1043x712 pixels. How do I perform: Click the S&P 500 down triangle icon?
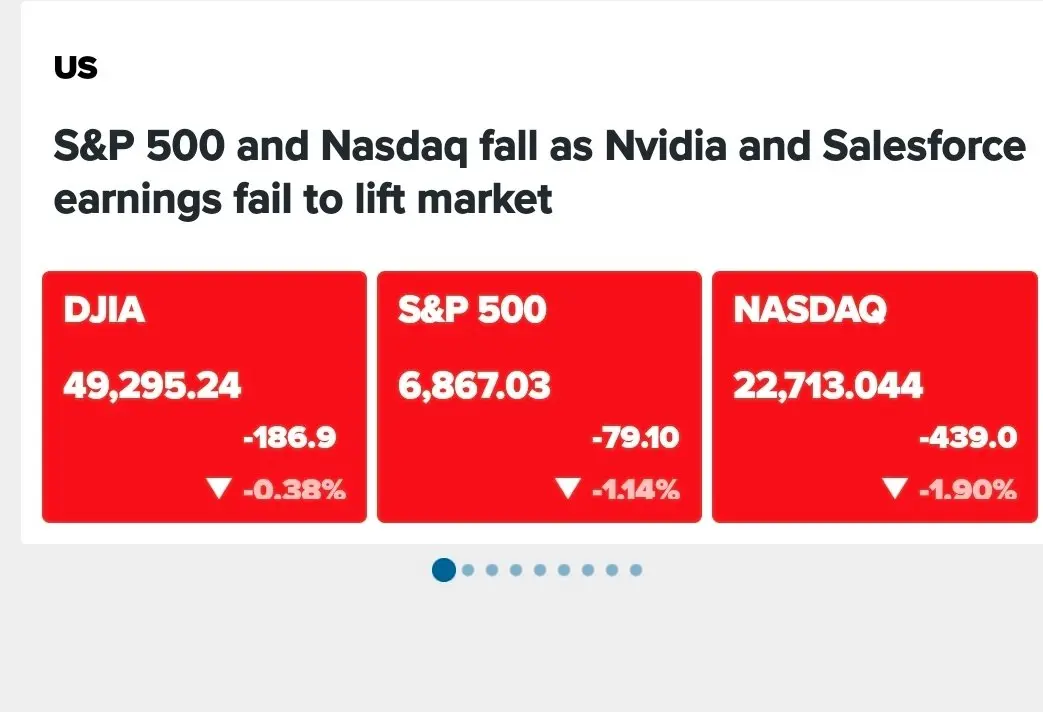pyautogui.click(x=568, y=489)
